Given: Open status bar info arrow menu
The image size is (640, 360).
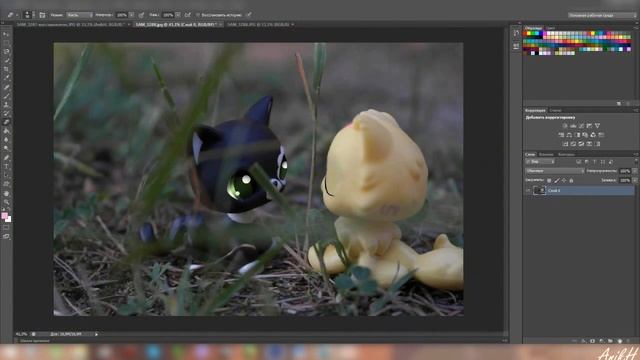Looking at the screenshot, I should coord(96,334).
